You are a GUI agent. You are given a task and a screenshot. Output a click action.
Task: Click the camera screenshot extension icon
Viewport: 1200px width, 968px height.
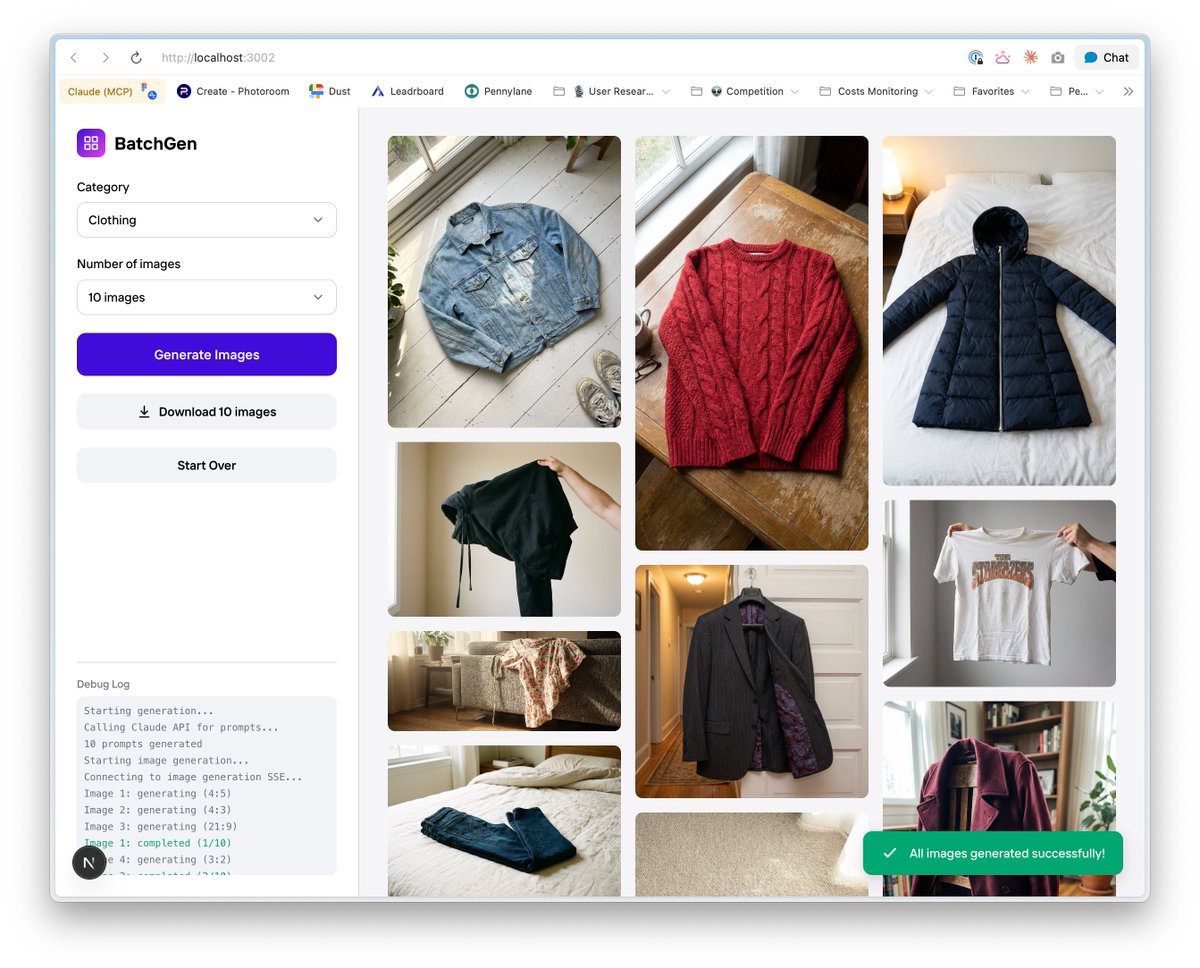click(1058, 58)
